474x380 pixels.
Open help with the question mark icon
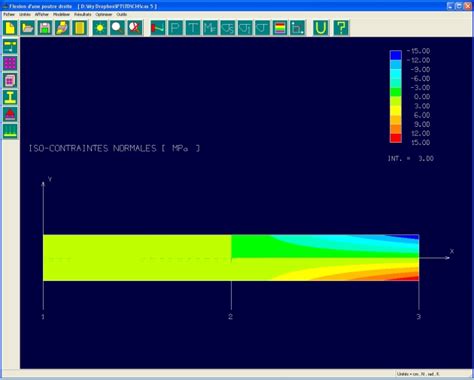tap(341, 28)
